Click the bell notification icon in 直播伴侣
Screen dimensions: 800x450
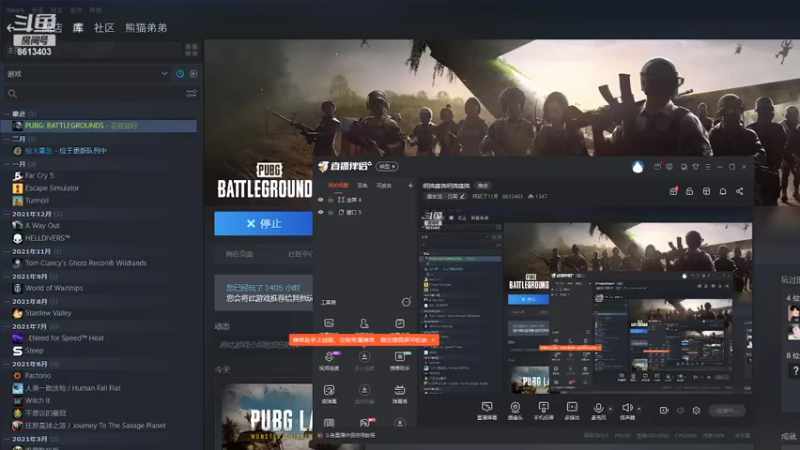(x=723, y=191)
